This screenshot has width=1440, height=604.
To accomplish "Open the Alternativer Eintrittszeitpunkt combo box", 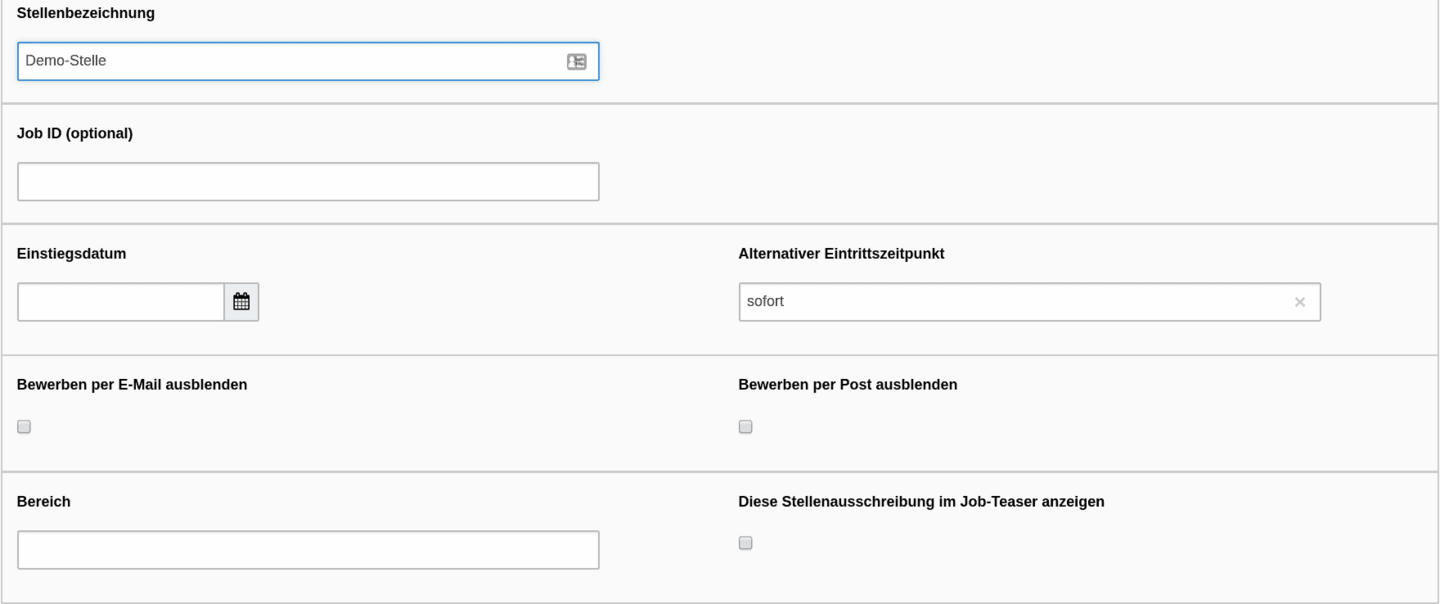I will point(1029,302).
